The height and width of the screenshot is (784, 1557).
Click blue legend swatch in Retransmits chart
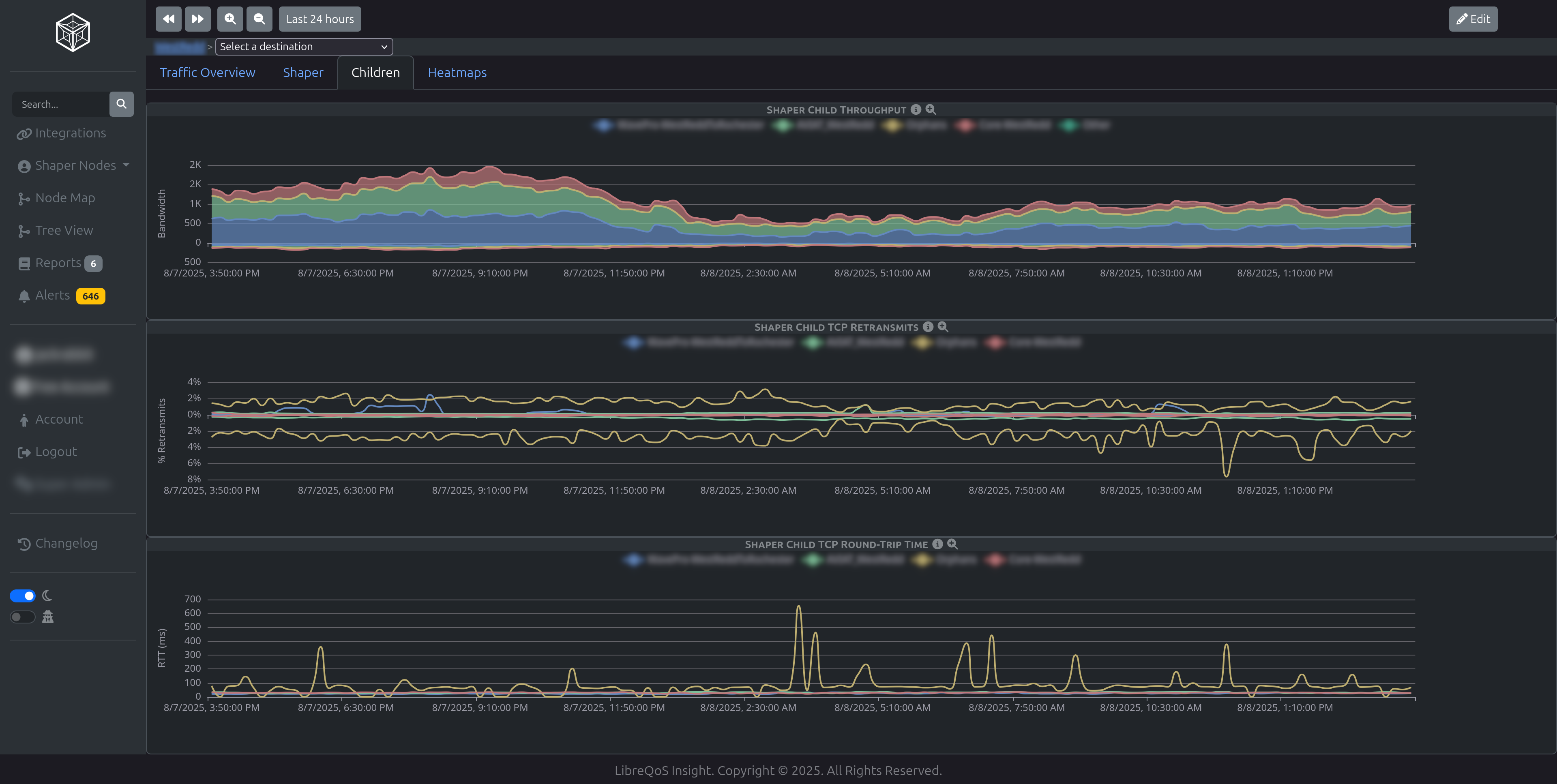pyautogui.click(x=633, y=343)
